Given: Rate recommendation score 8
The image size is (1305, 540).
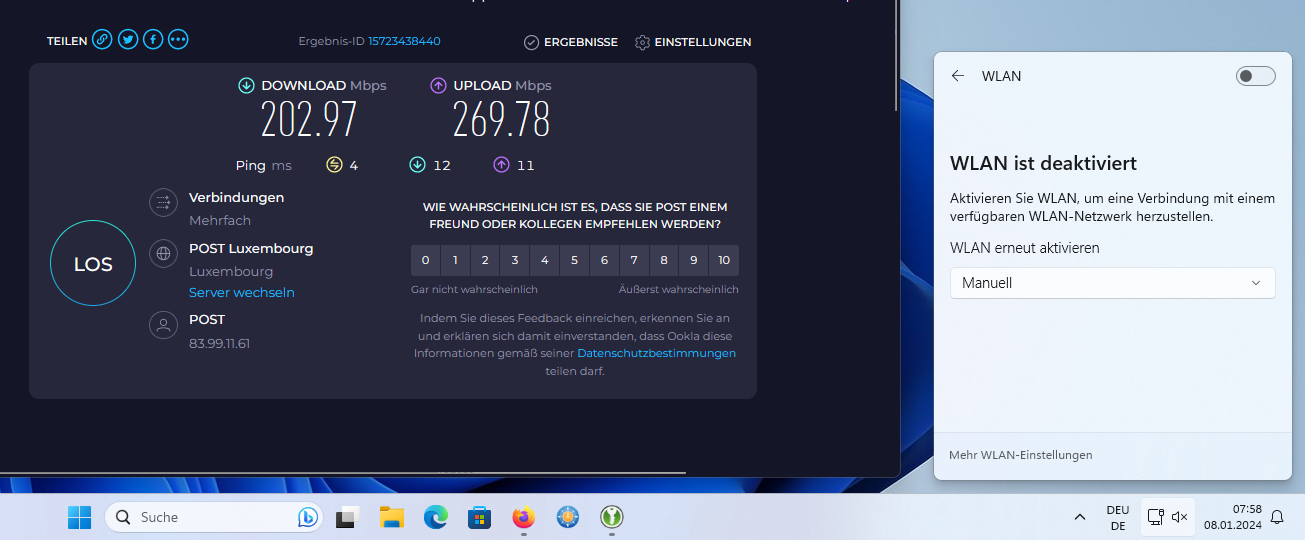Looking at the screenshot, I should (664, 260).
